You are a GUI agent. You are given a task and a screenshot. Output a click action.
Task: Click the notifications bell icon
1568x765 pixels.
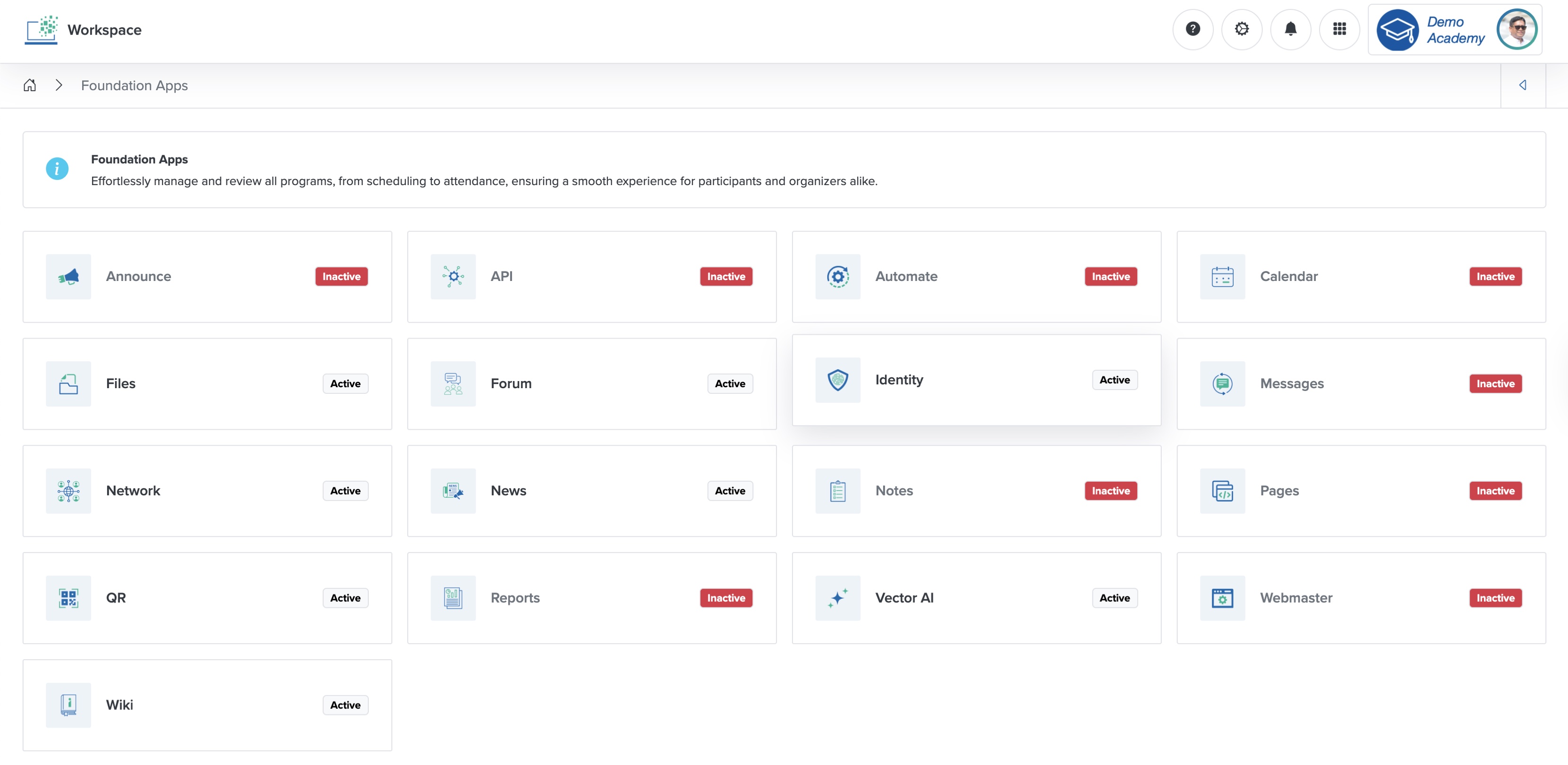click(x=1291, y=29)
